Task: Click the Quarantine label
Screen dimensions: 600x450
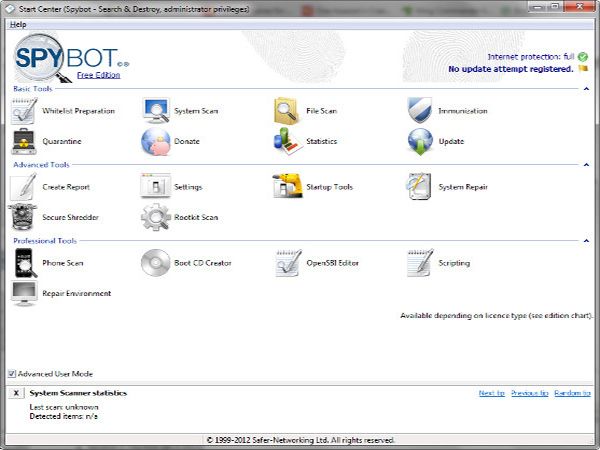Action: click(62, 141)
